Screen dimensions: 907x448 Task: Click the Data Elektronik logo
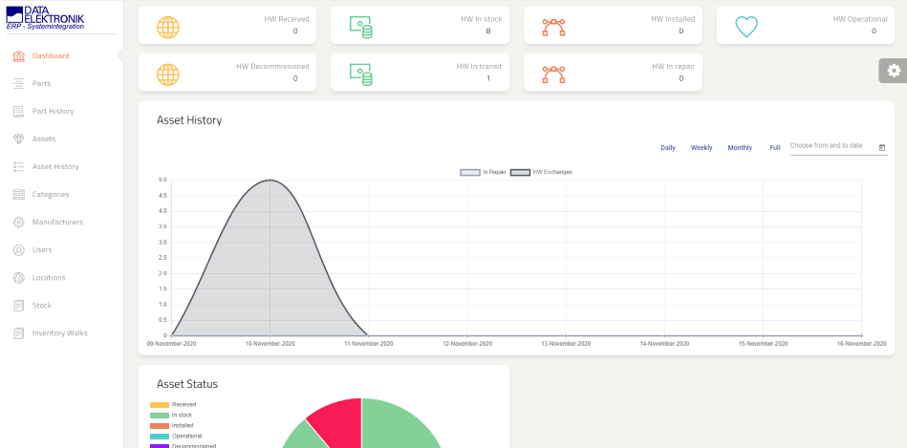(x=45, y=18)
